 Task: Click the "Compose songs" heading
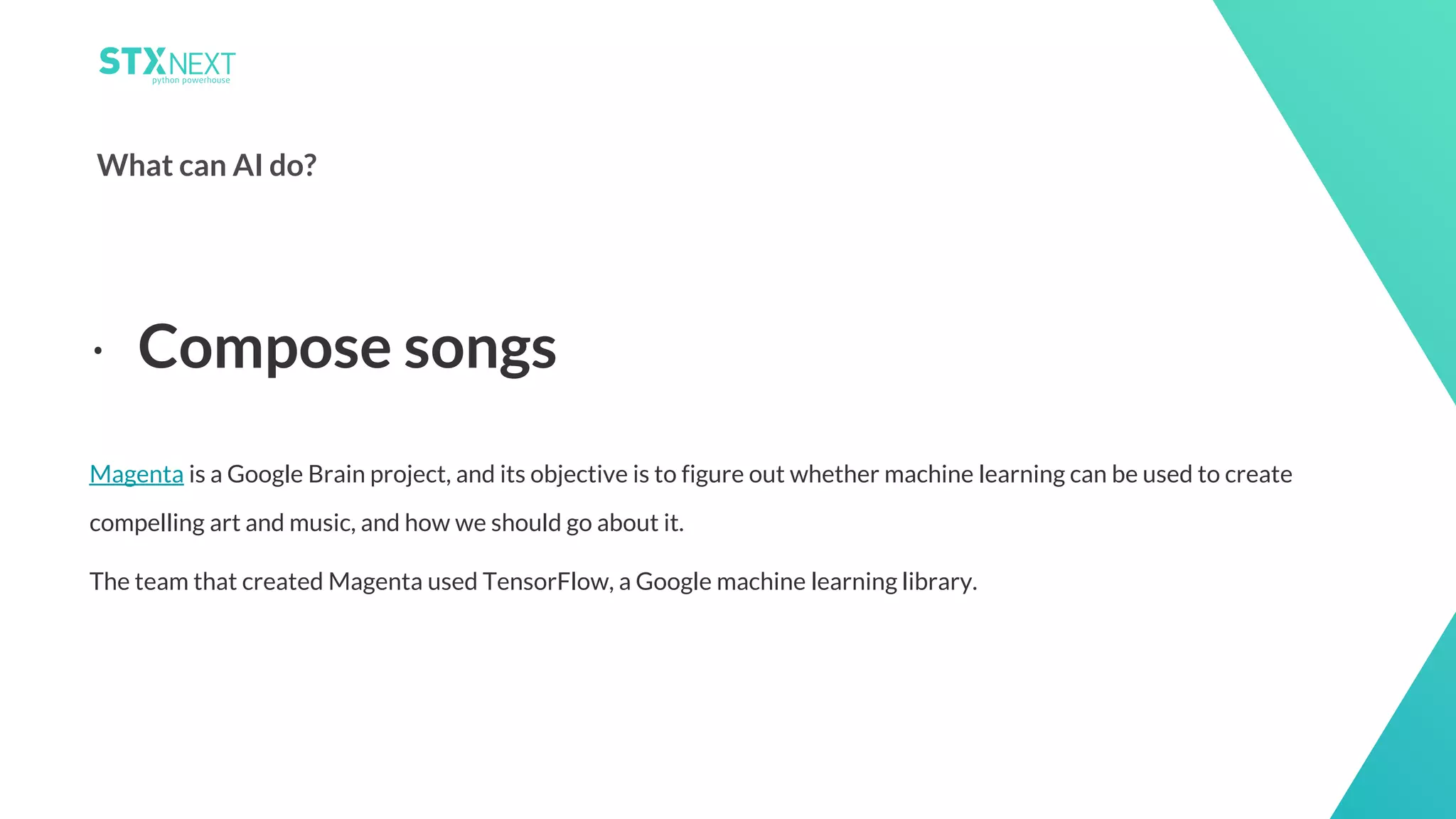click(347, 348)
